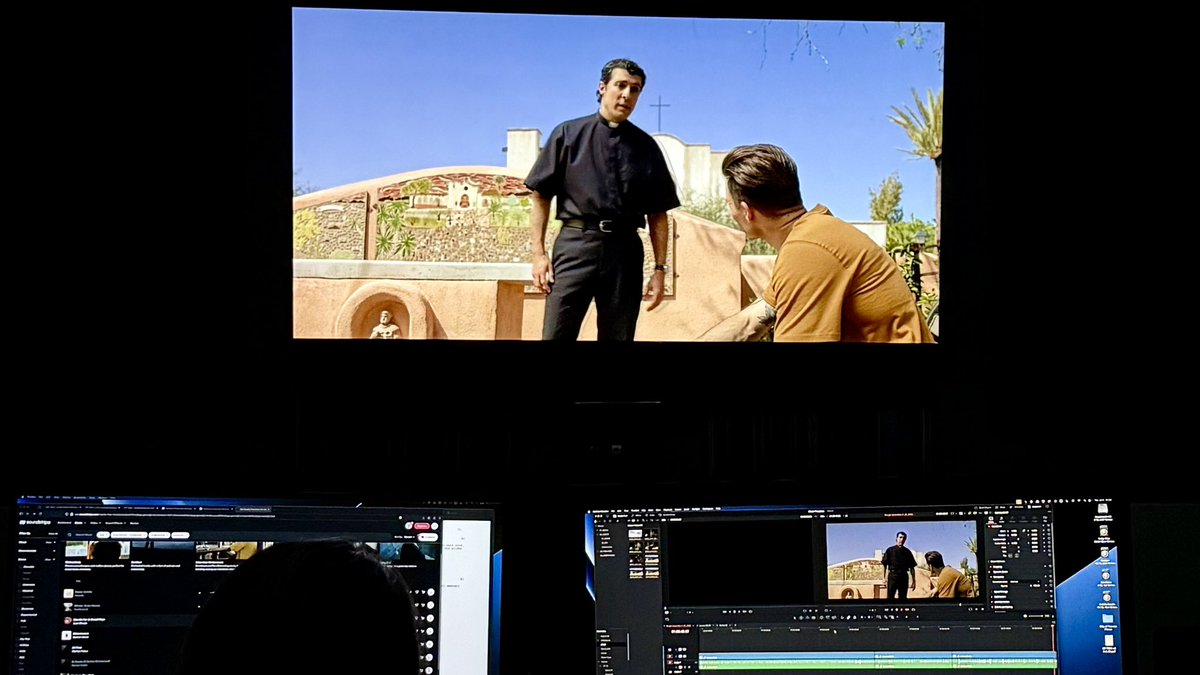This screenshot has height=675, width=1200.
Task: Open the round profile avatar in Soundstripe
Action: 434,526
